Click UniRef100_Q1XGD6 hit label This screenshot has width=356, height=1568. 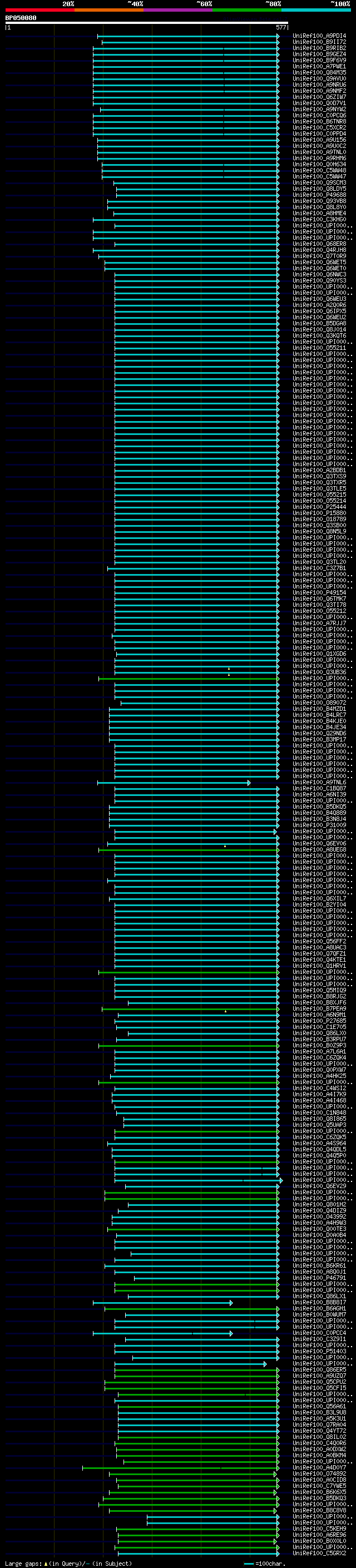tap(319, 654)
